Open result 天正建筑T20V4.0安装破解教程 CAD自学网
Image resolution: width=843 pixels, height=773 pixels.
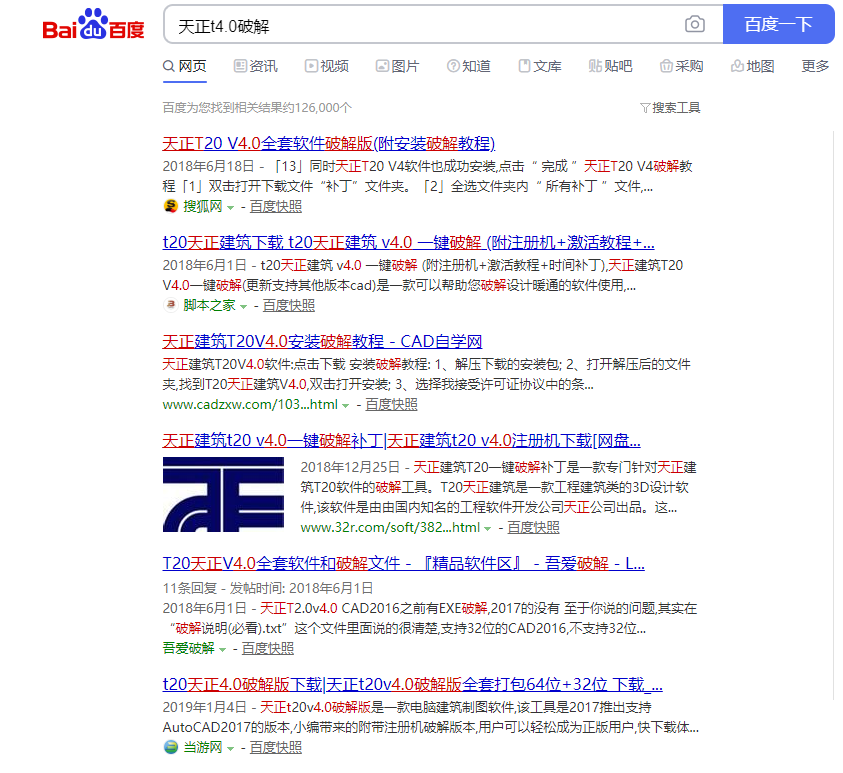pos(322,341)
